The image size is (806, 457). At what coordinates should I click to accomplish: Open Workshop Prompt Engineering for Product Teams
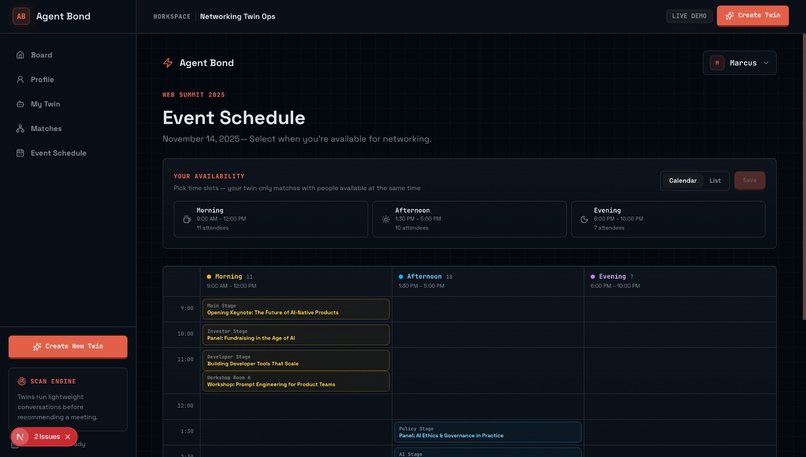(x=296, y=381)
